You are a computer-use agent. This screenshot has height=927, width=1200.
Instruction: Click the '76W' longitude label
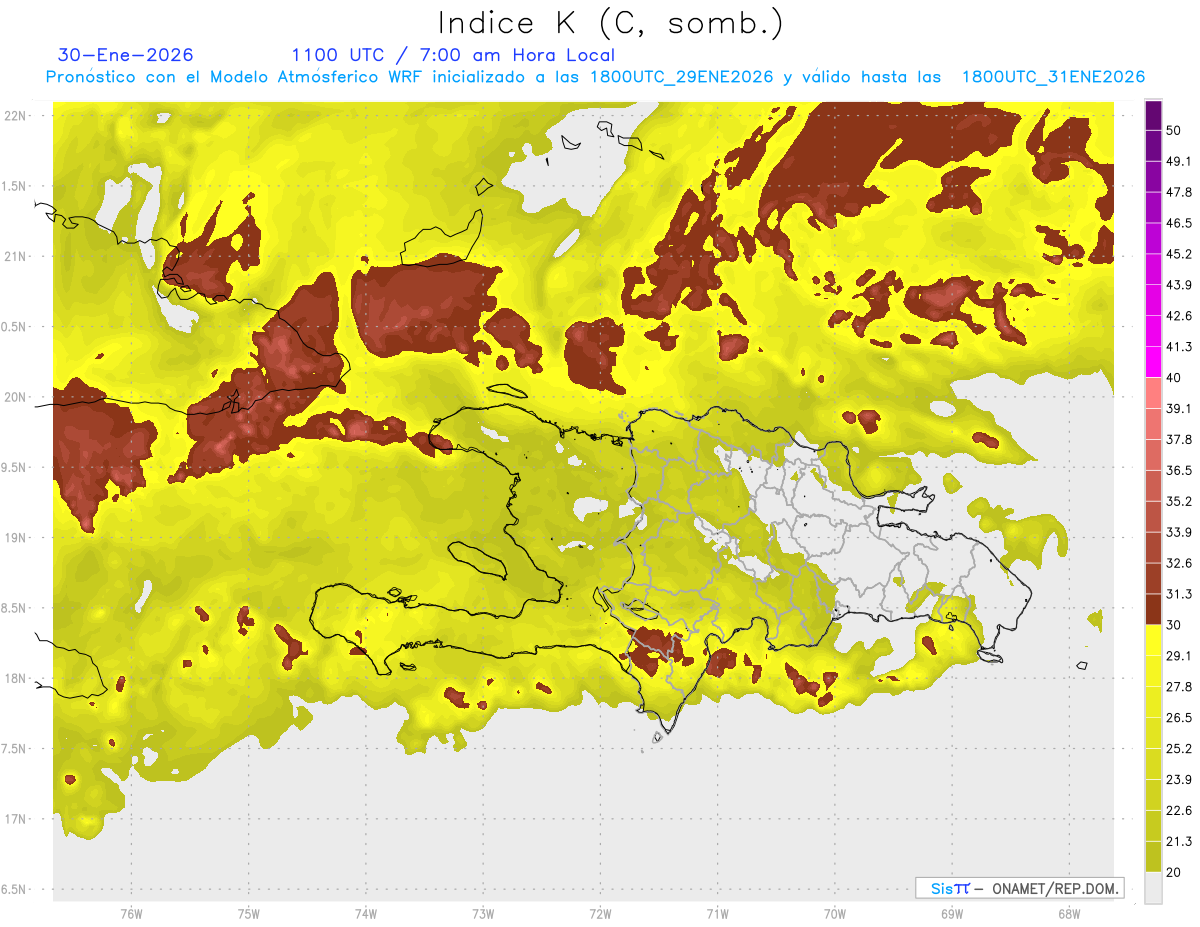coord(131,915)
